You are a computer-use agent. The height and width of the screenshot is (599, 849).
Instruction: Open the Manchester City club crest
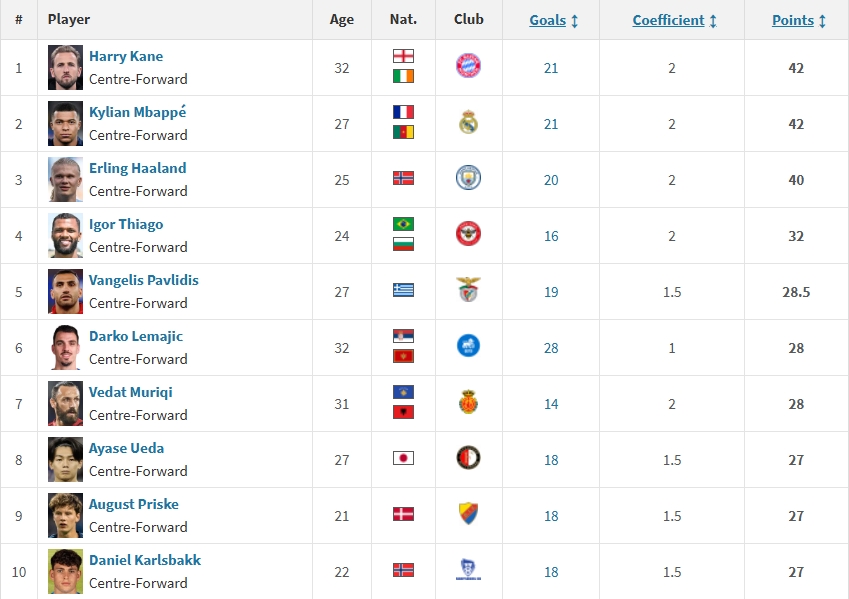(x=468, y=179)
